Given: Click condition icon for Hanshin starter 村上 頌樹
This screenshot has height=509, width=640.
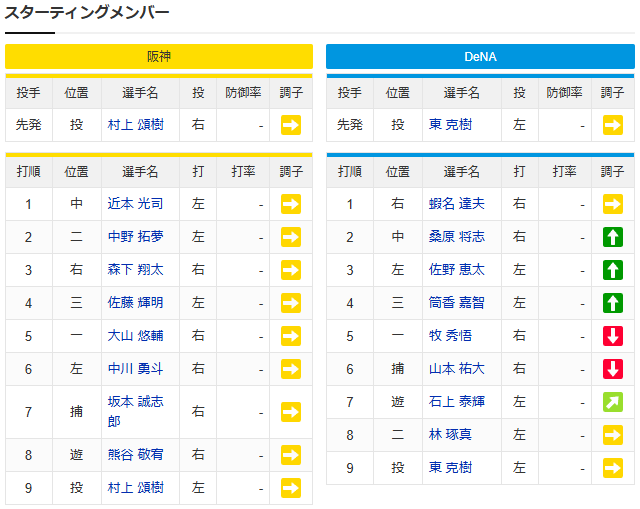Looking at the screenshot, I should click(x=291, y=125).
